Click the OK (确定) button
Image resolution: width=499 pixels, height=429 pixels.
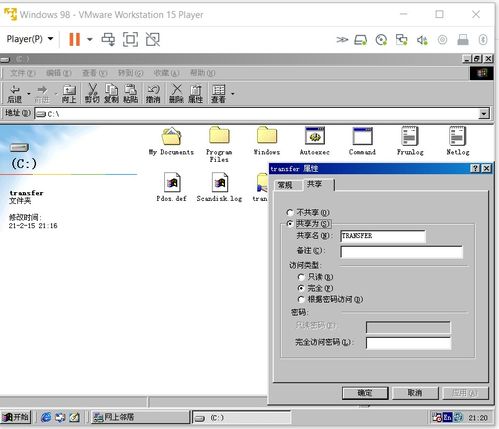(x=365, y=393)
